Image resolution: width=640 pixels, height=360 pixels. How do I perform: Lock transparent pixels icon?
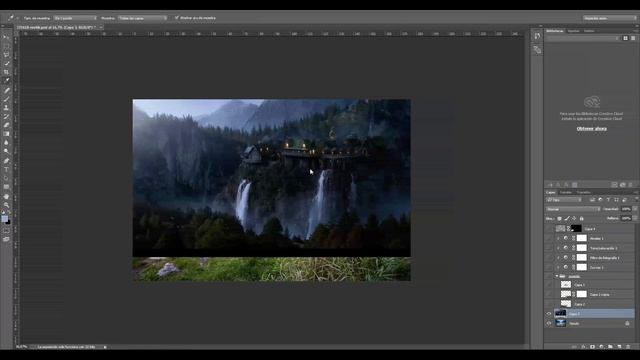pos(559,219)
